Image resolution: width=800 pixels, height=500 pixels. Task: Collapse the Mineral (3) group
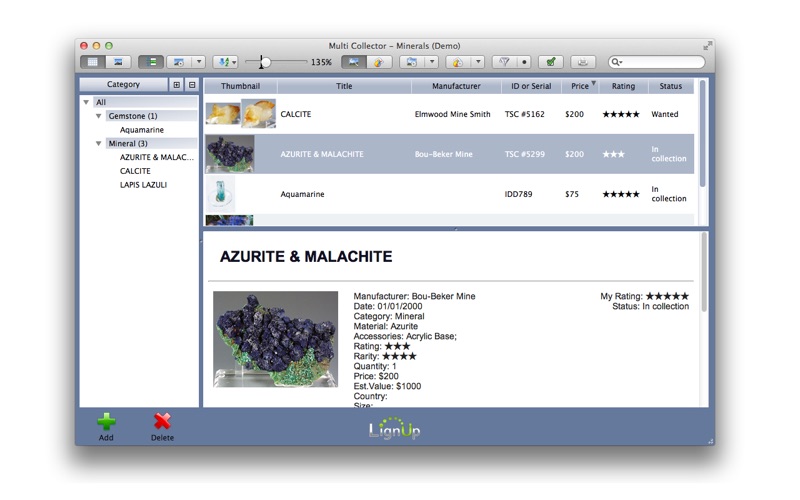click(98, 143)
